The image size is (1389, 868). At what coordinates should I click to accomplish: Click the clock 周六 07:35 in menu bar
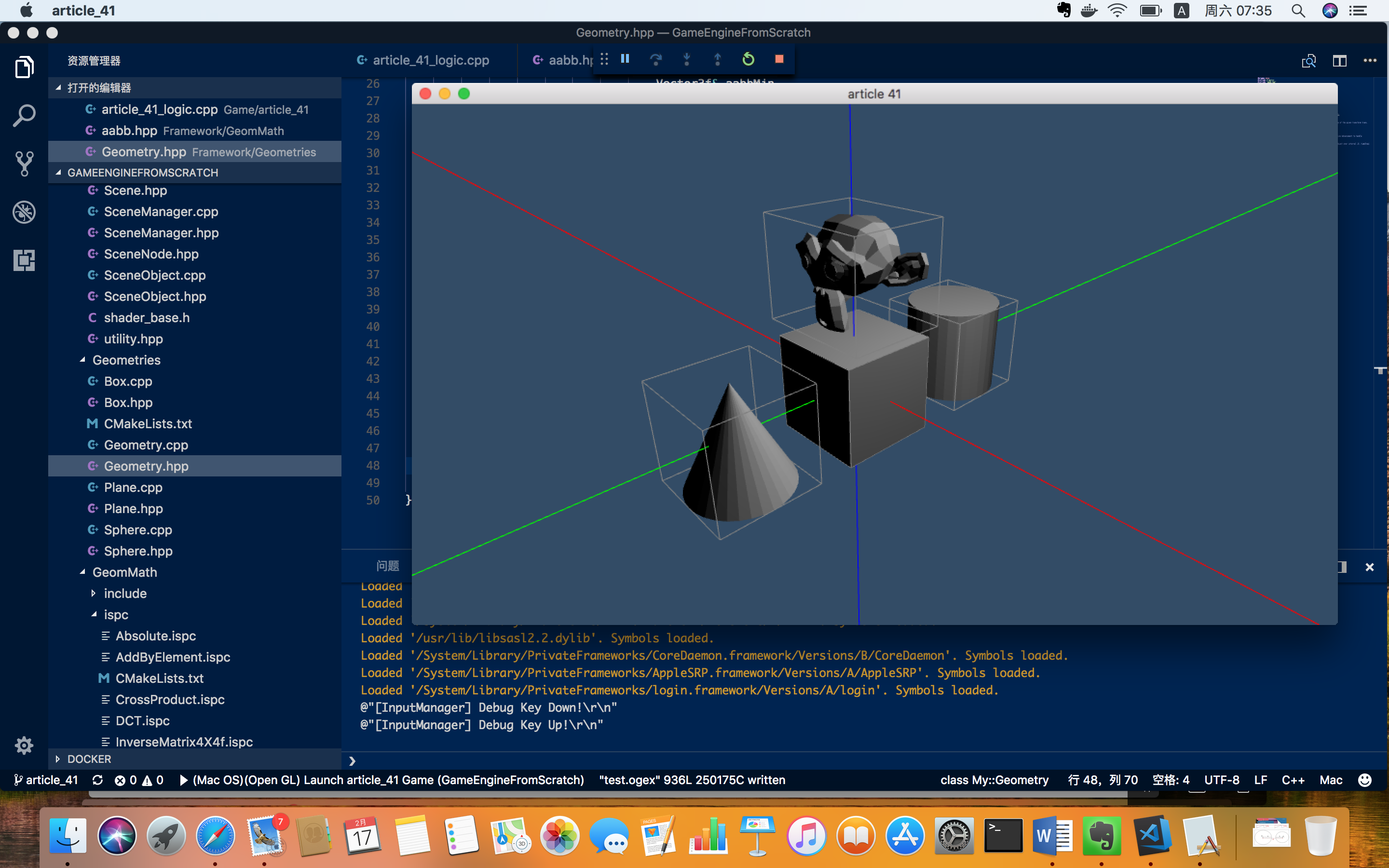coord(1238,10)
